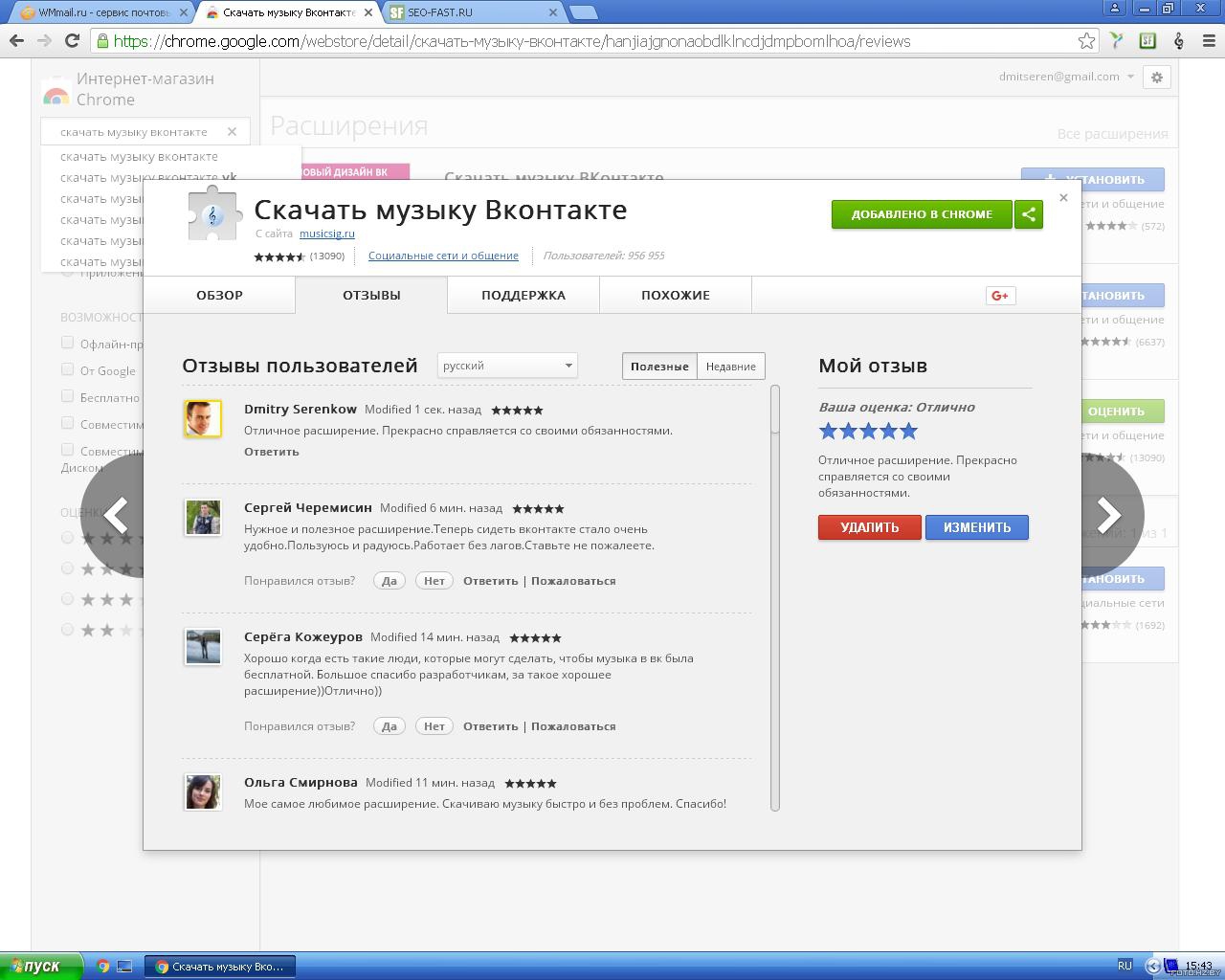This screenshot has width=1225, height=980.
Task: Select the first search suggestion скачать музыку вконтакте
Action: (x=140, y=157)
